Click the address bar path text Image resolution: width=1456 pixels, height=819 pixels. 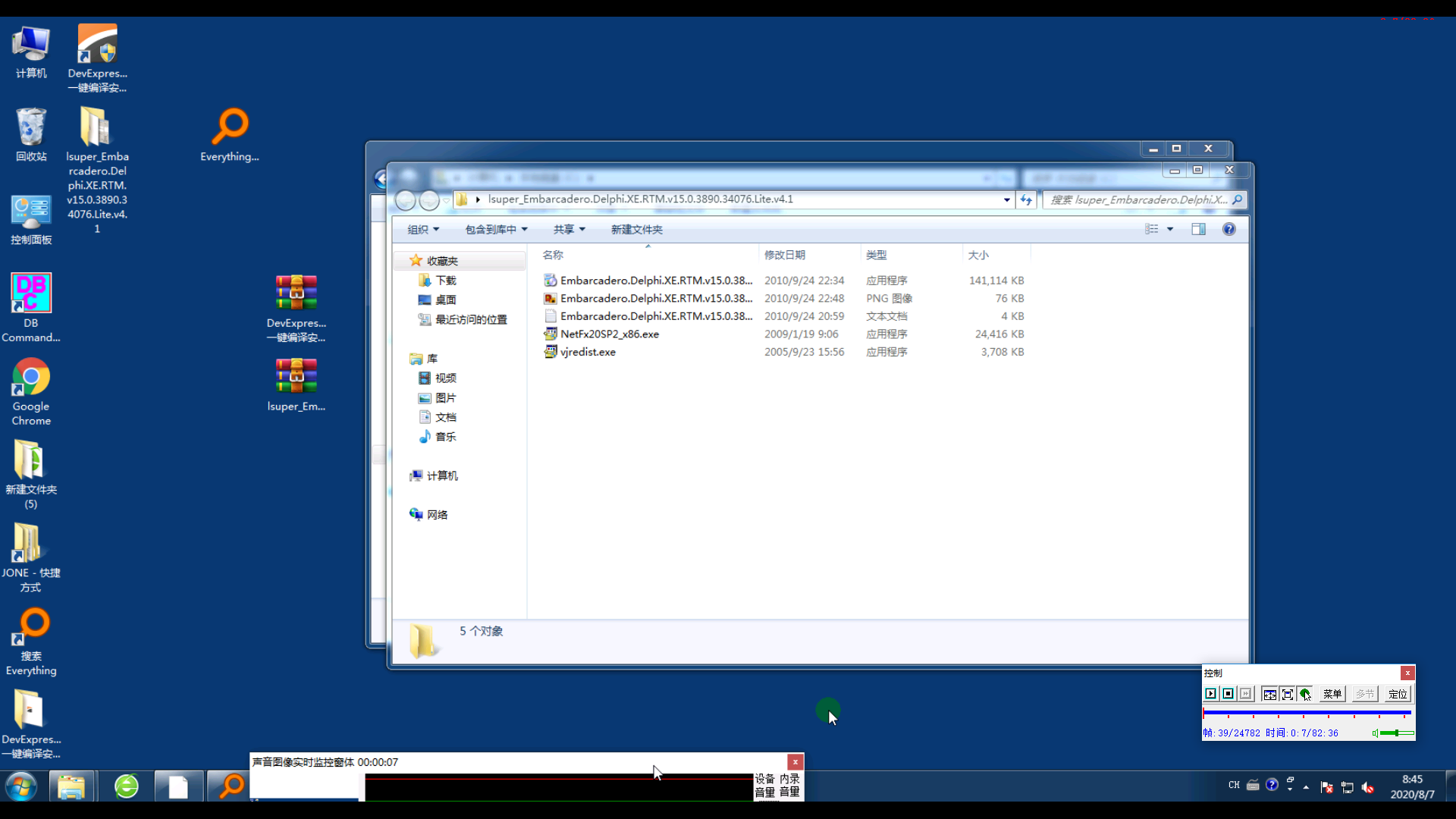point(641,199)
